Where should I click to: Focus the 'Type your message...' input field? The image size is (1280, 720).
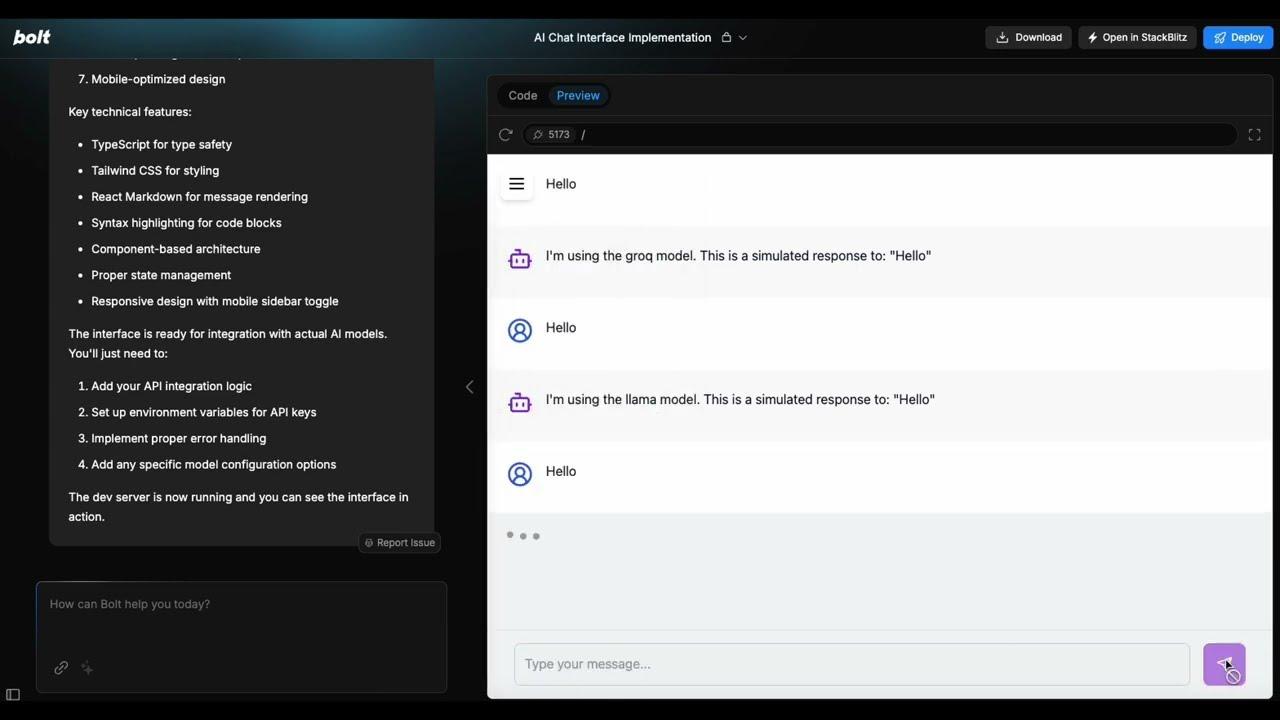click(851, 664)
